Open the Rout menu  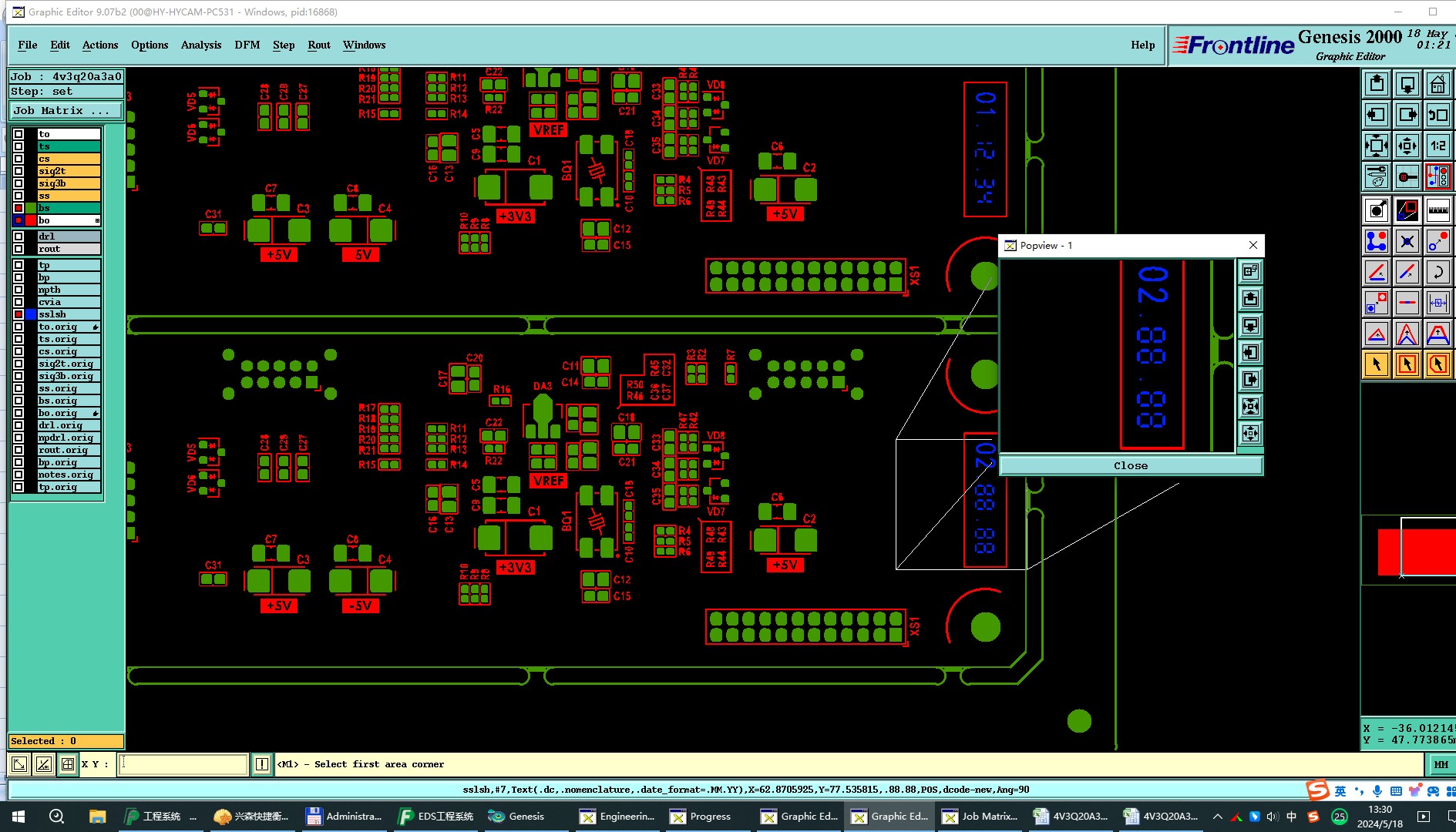[319, 45]
